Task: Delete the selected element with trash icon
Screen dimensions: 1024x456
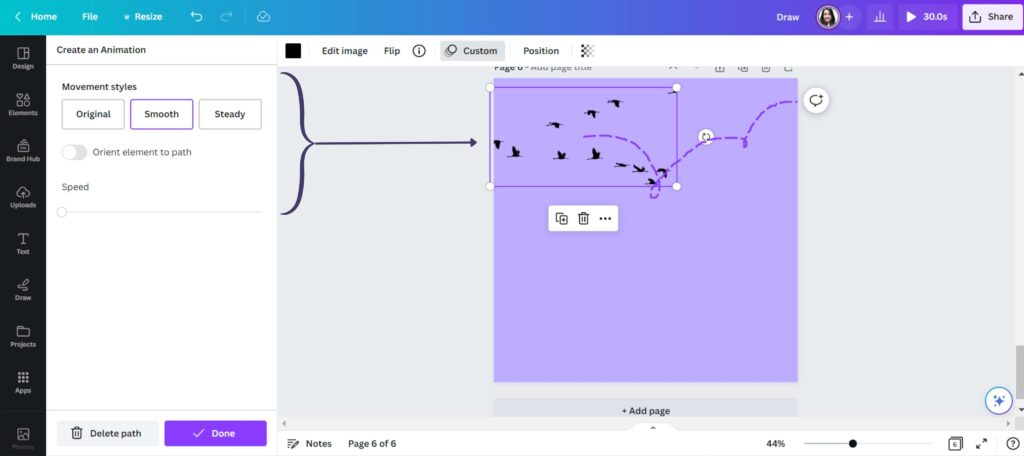Action: [583, 218]
